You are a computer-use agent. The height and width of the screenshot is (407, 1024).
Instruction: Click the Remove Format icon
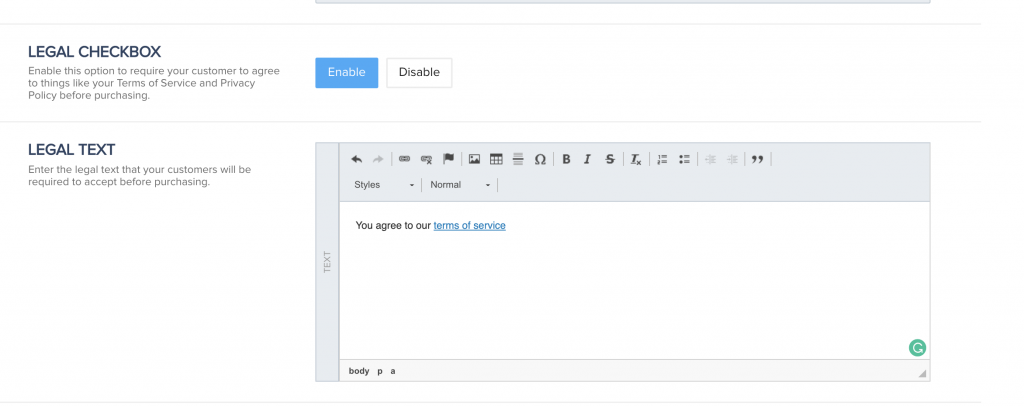(x=636, y=159)
